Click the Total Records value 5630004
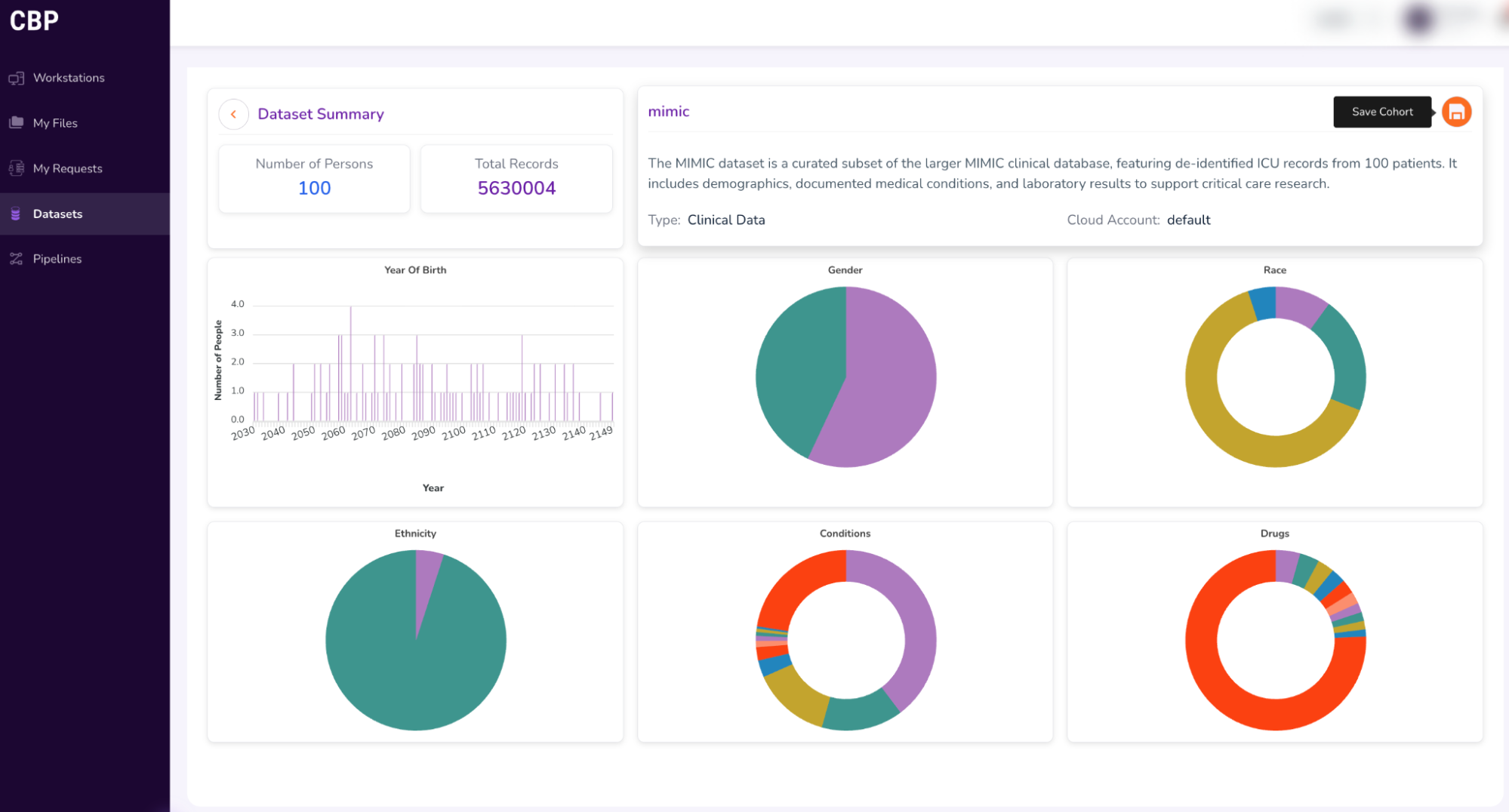The width and height of the screenshot is (1509, 812). point(516,188)
